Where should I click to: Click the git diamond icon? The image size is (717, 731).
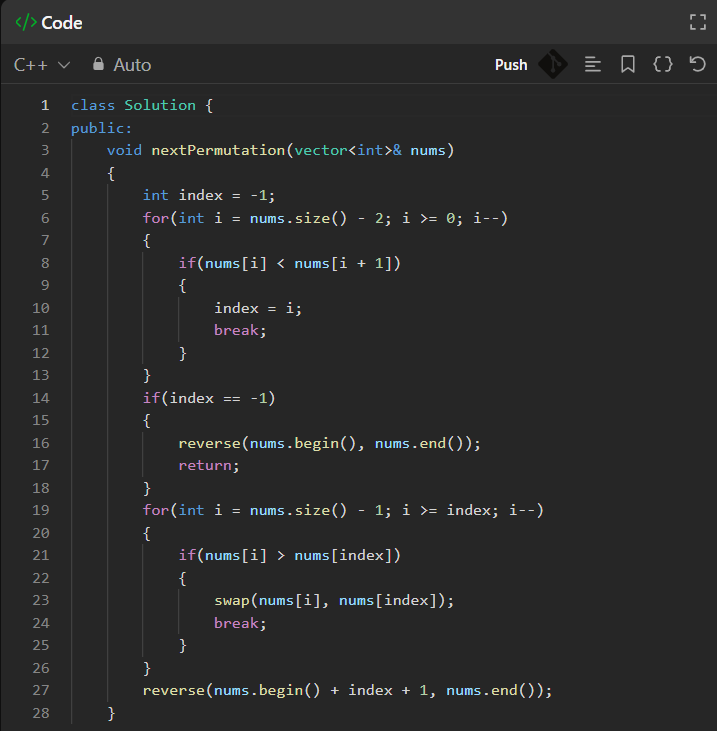tap(553, 64)
